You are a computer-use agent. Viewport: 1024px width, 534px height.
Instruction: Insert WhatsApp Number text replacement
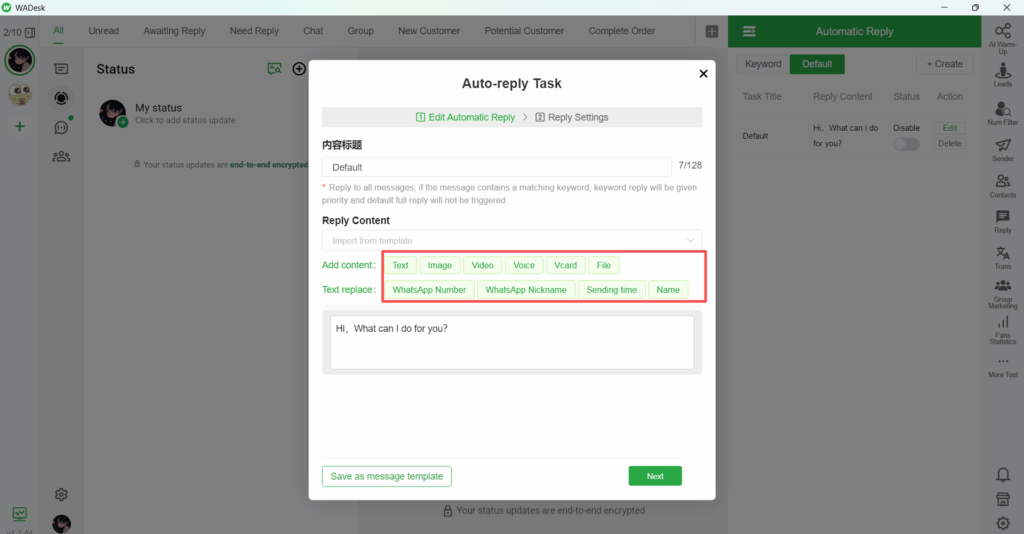429,290
